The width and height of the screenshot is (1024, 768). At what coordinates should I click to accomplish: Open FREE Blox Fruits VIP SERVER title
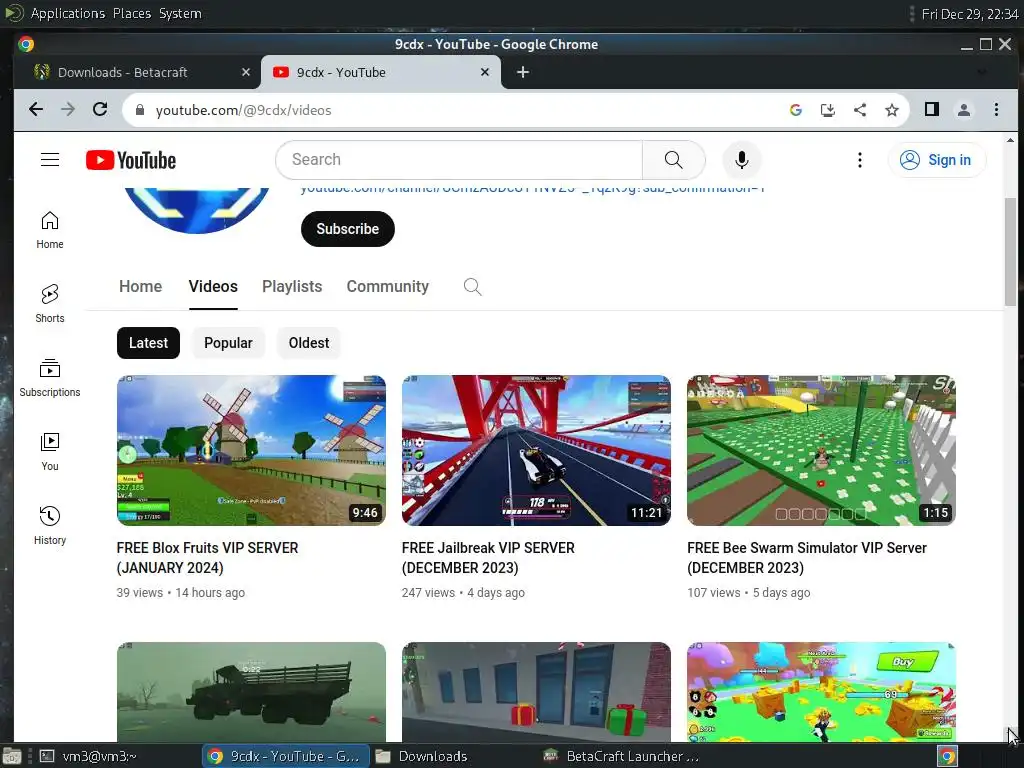[x=208, y=558]
